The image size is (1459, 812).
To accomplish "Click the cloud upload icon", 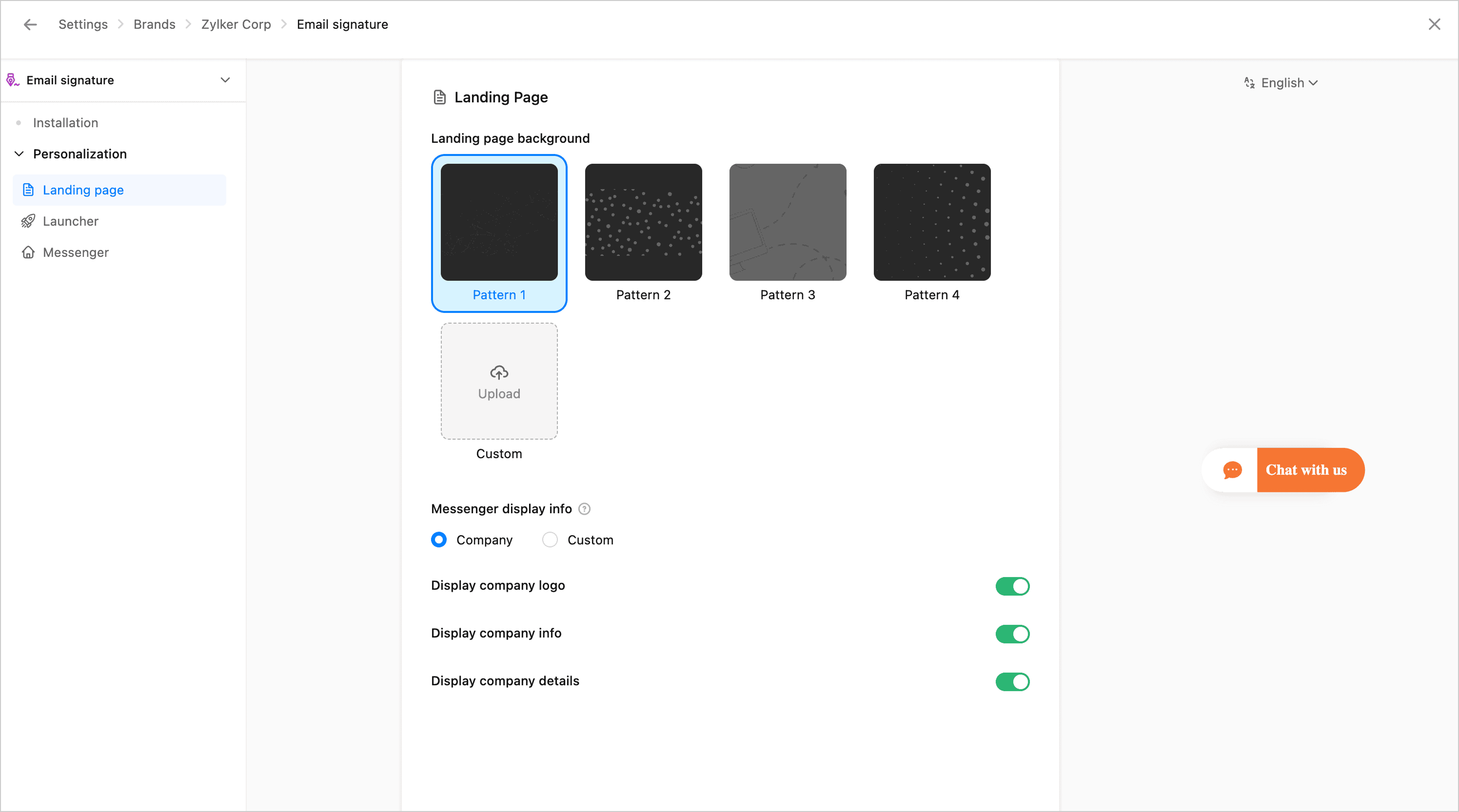I will pos(498,372).
